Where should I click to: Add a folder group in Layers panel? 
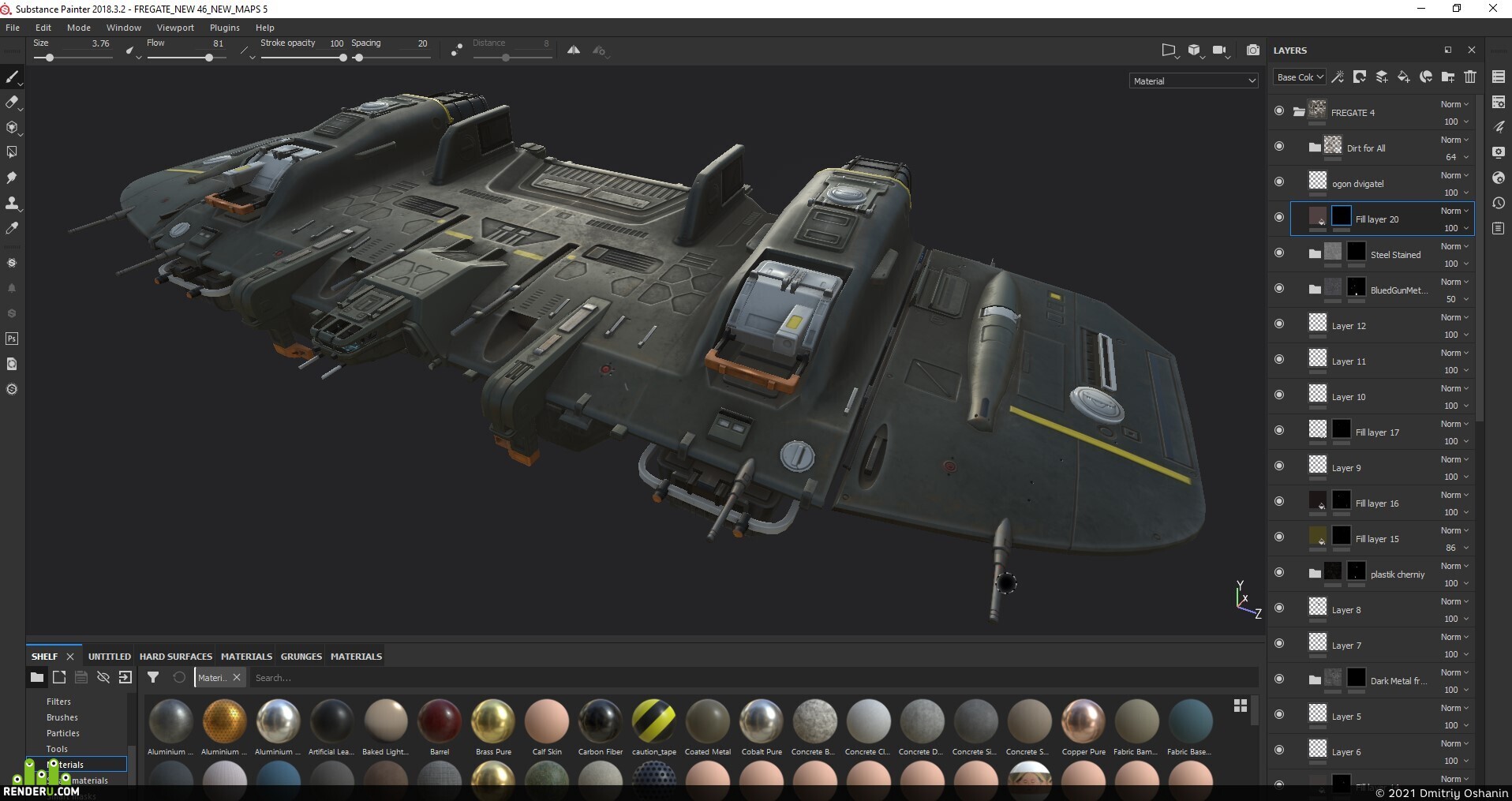pos(1447,77)
